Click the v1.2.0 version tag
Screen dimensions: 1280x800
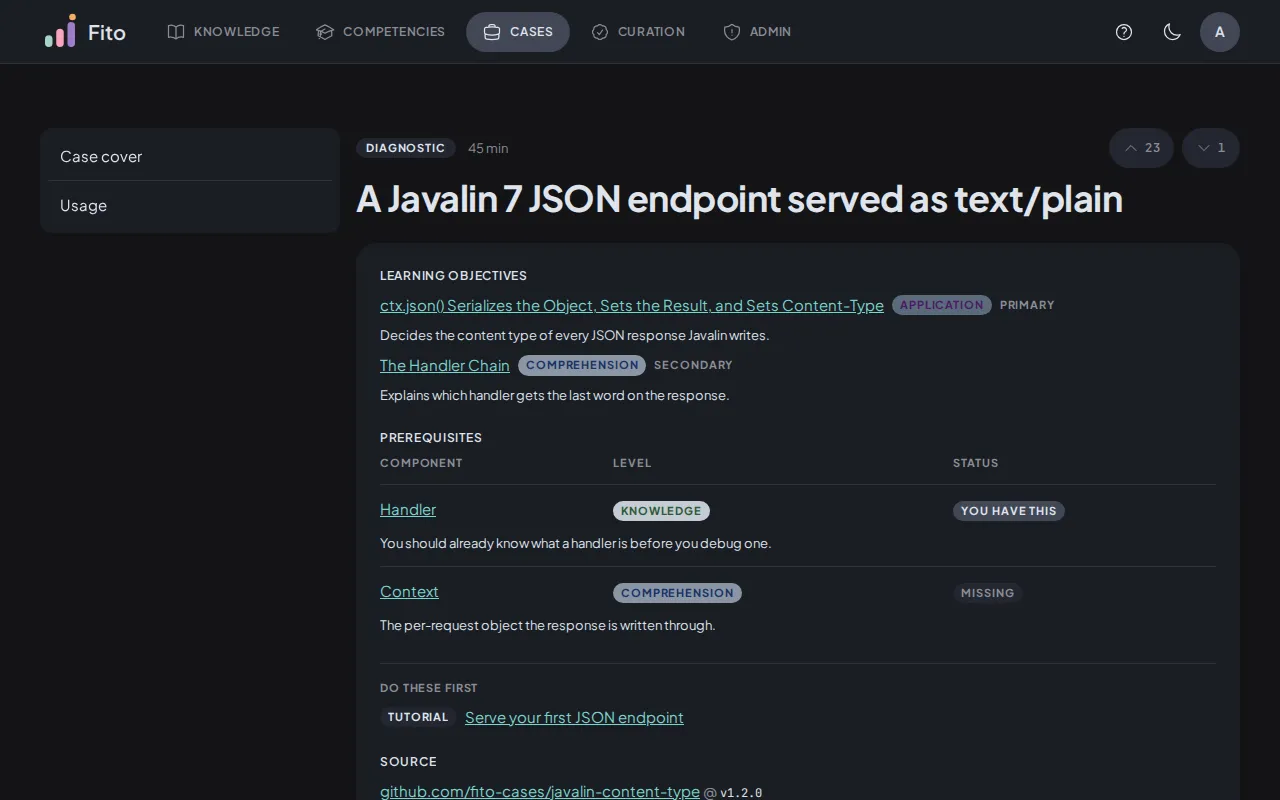(x=741, y=793)
